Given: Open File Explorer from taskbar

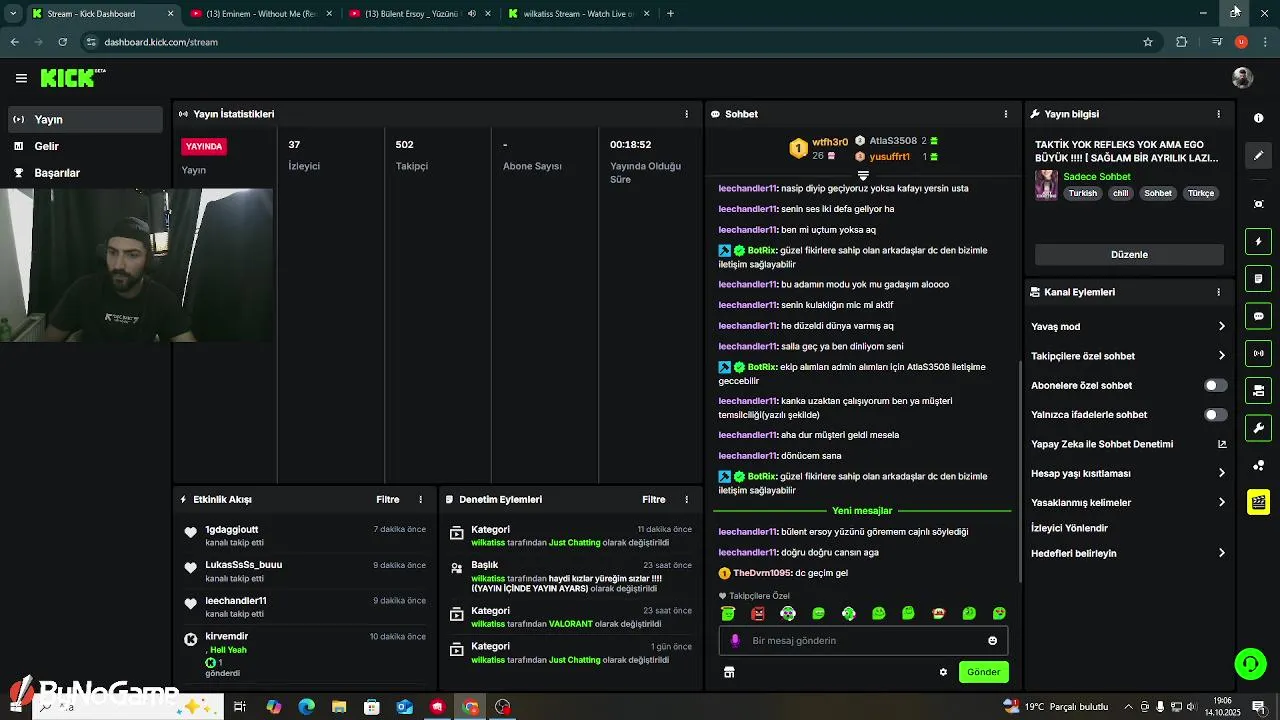Looking at the screenshot, I should pyautogui.click(x=339, y=707).
